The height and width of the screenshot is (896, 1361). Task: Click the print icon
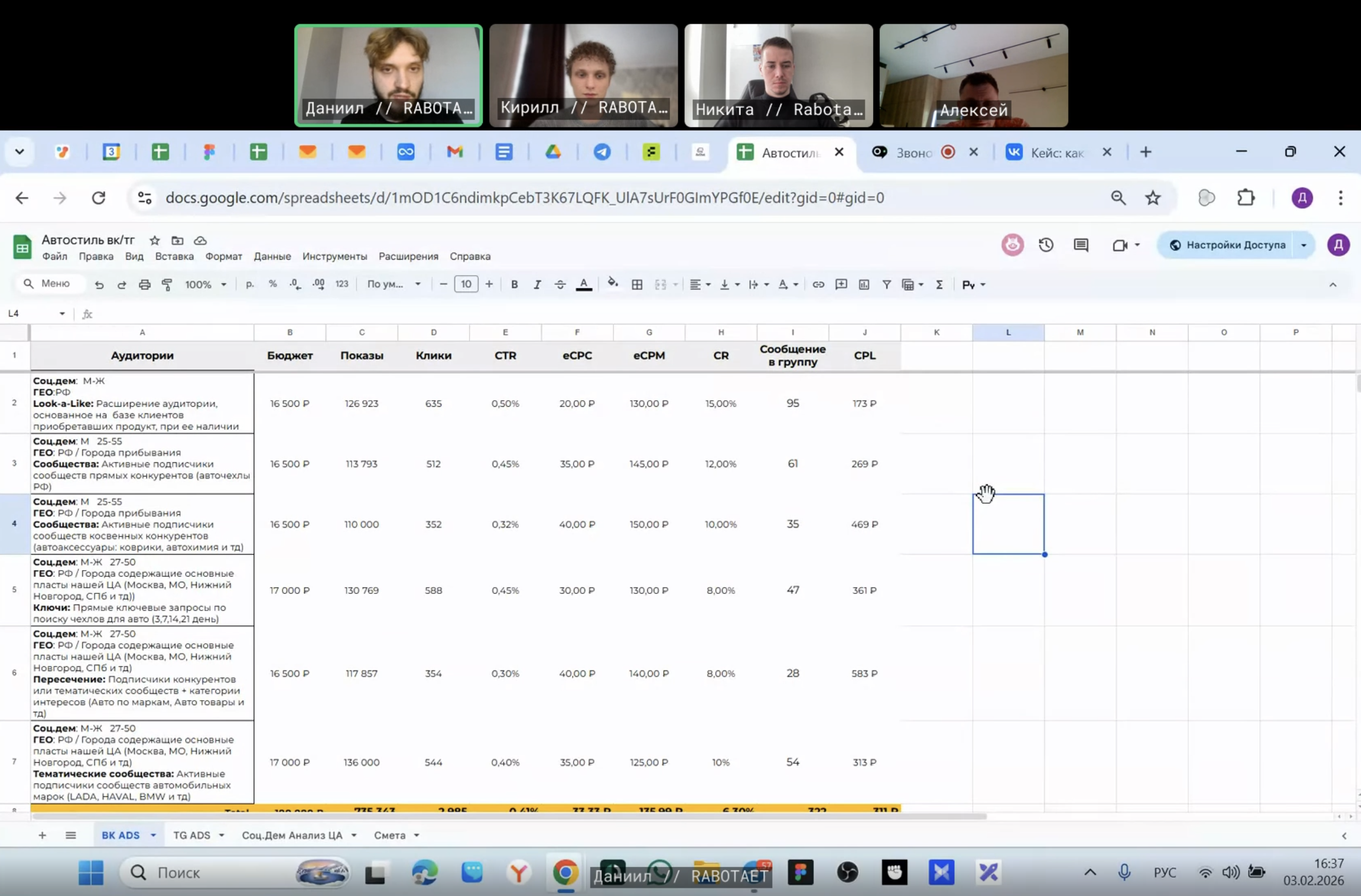click(144, 284)
